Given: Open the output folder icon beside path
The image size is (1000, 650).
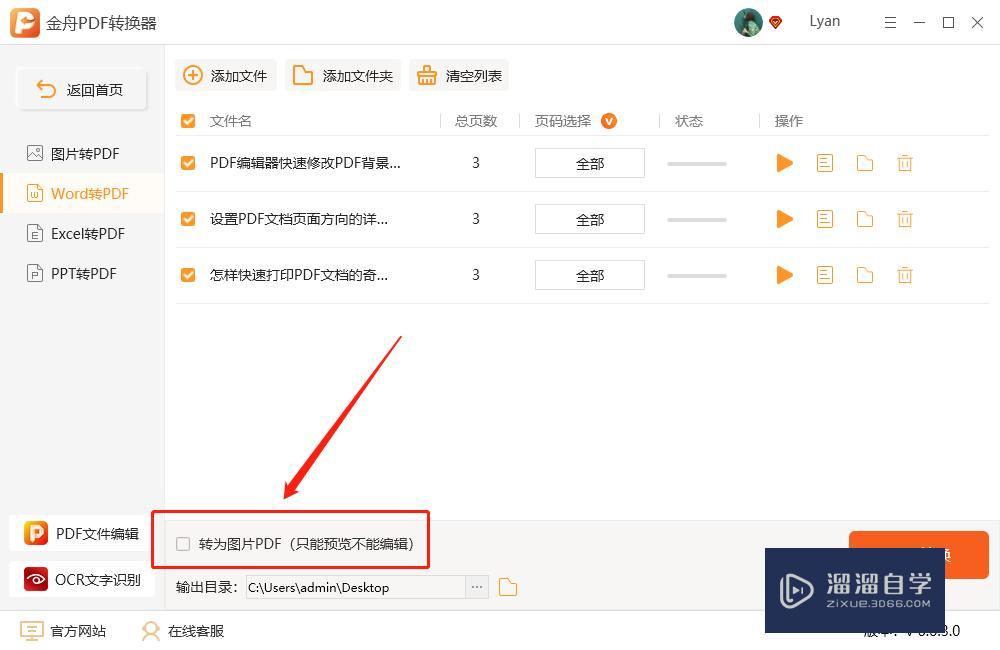Looking at the screenshot, I should coord(508,587).
